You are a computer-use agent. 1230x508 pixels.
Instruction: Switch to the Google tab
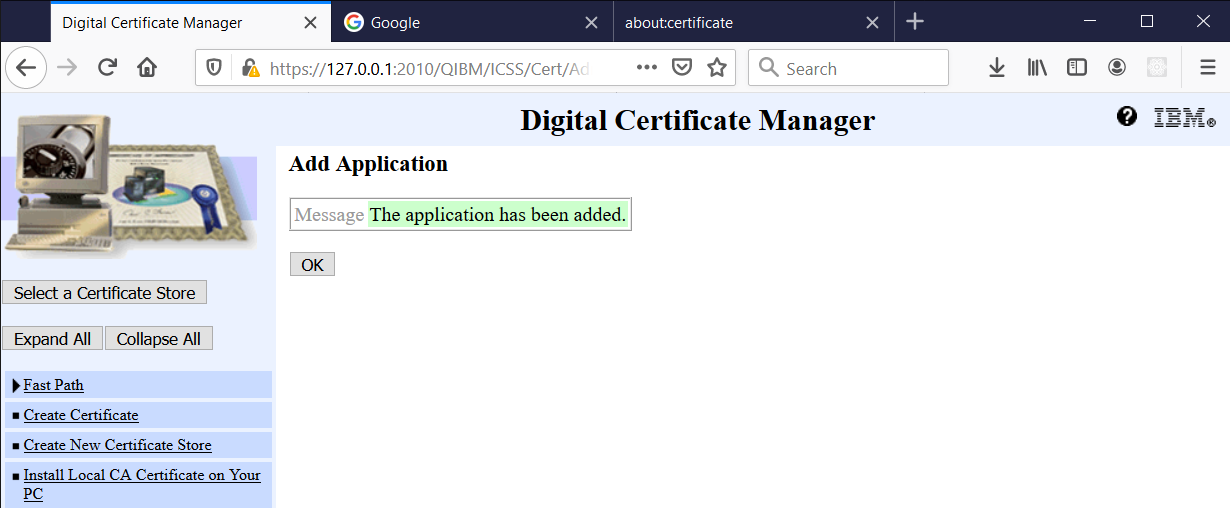(395, 22)
